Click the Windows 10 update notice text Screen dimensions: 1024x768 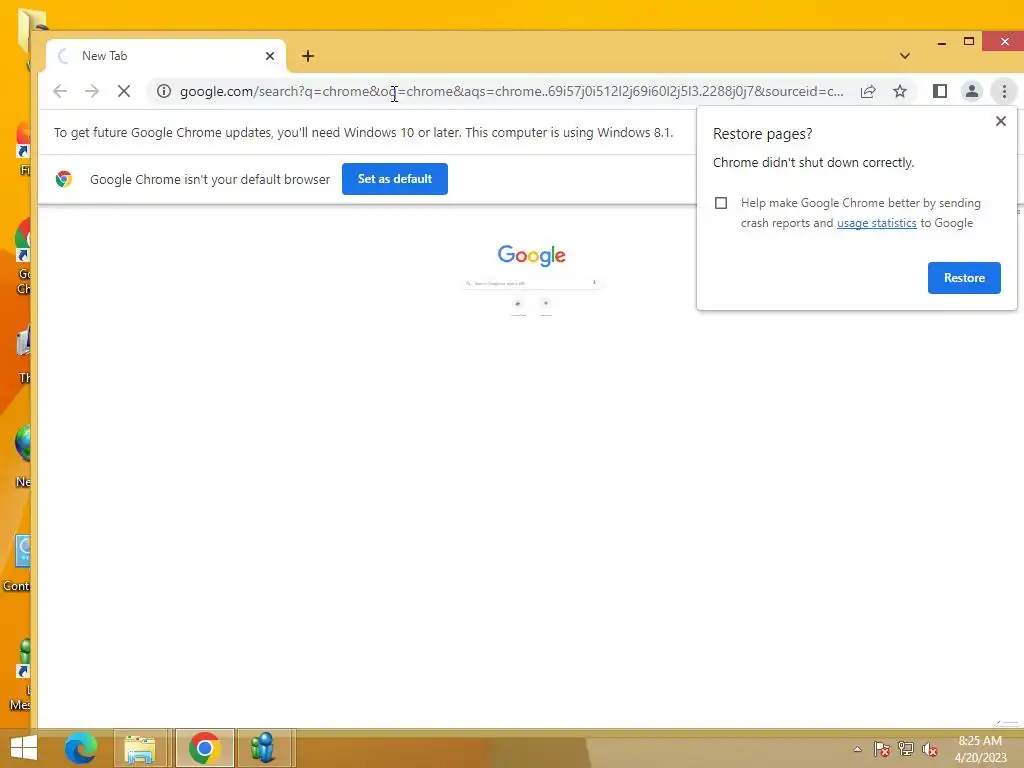pos(363,133)
